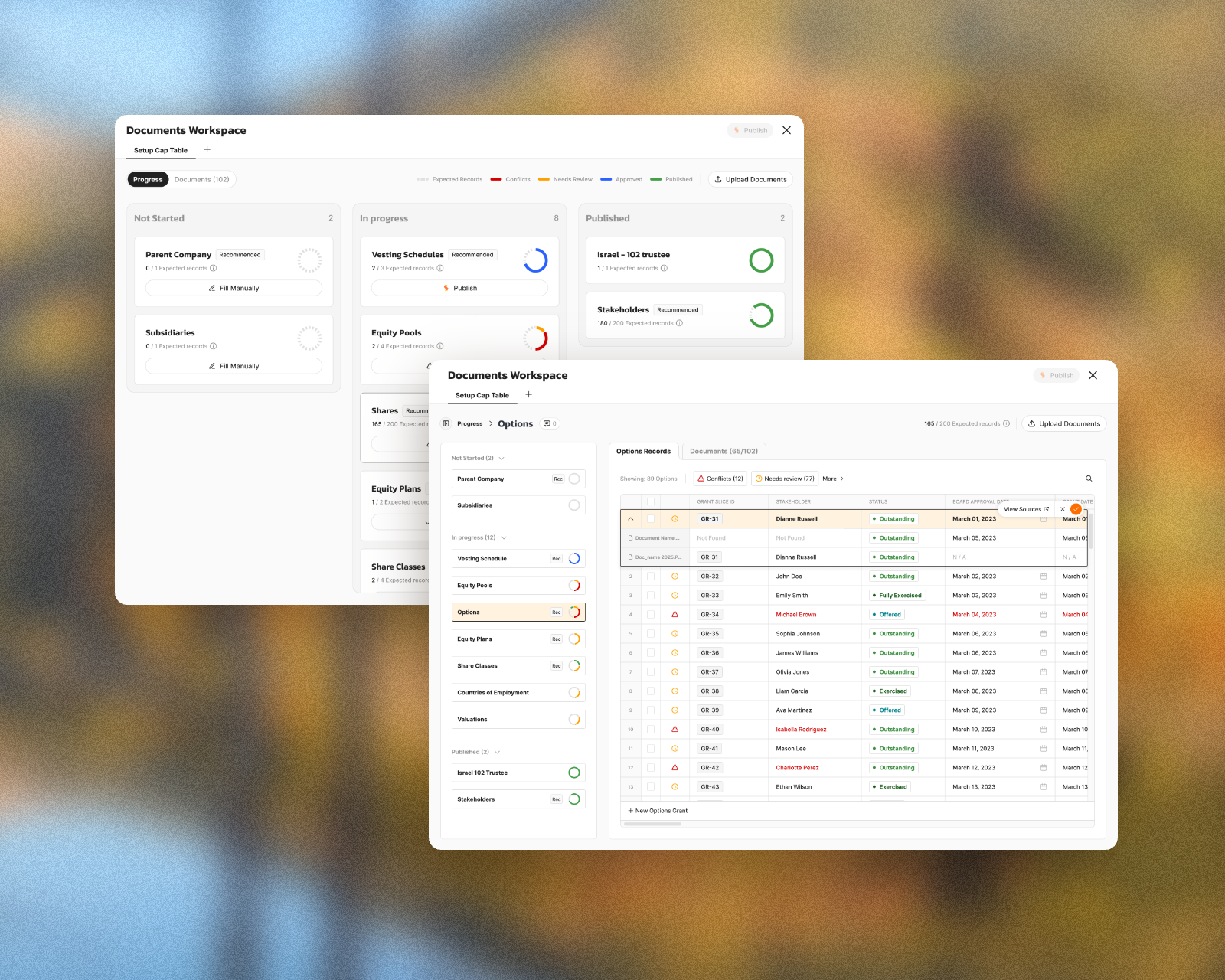Click the search icon above options table
Image resolution: width=1225 pixels, height=980 pixels.
[1089, 479]
